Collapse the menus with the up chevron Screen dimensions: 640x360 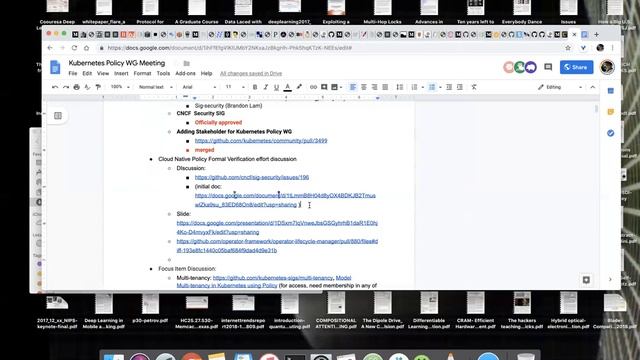point(593,87)
